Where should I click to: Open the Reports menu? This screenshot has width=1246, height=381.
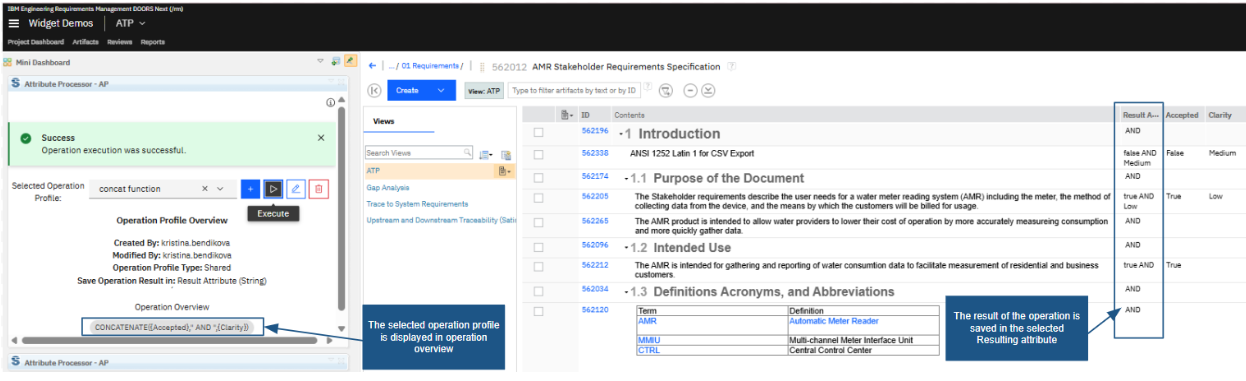(153, 42)
